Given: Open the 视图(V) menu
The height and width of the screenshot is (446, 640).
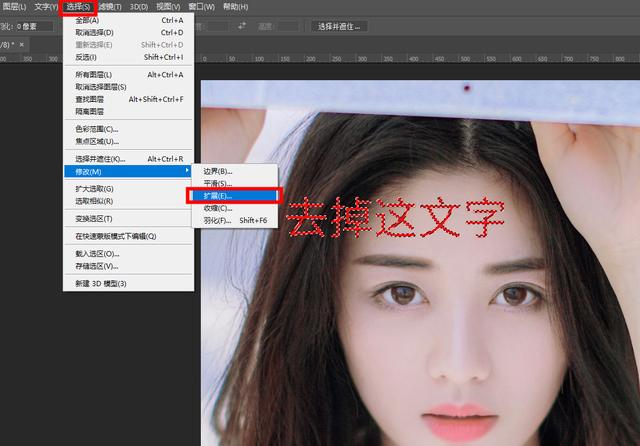Looking at the screenshot, I should click(168, 7).
